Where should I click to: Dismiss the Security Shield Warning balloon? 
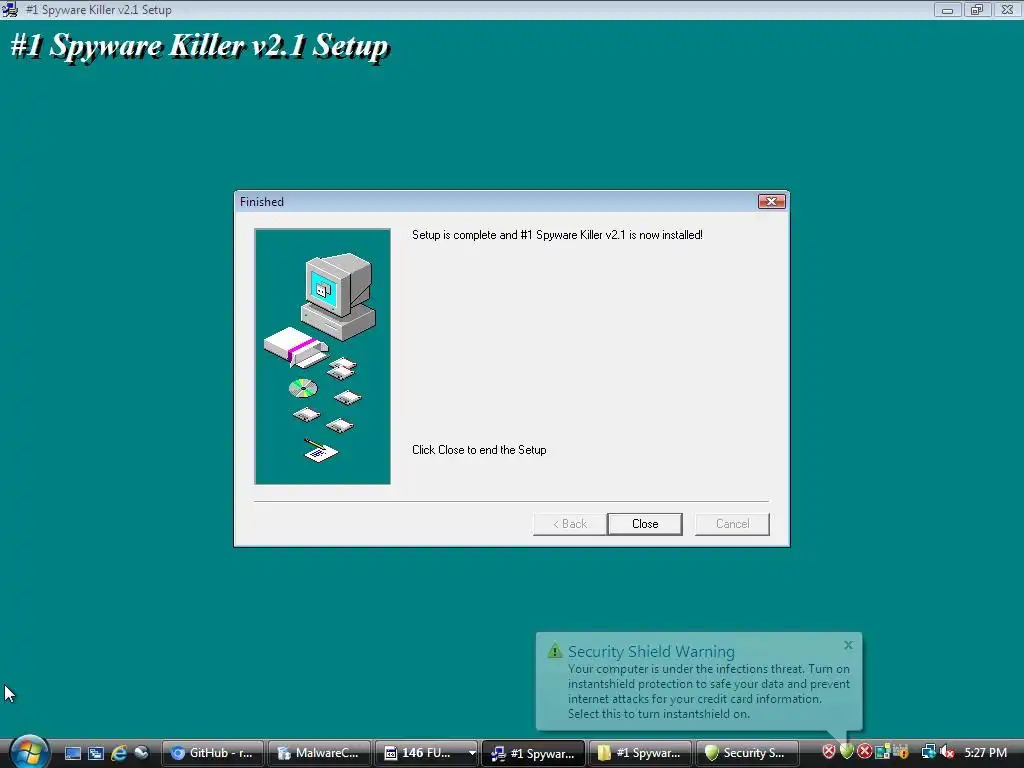coord(848,645)
